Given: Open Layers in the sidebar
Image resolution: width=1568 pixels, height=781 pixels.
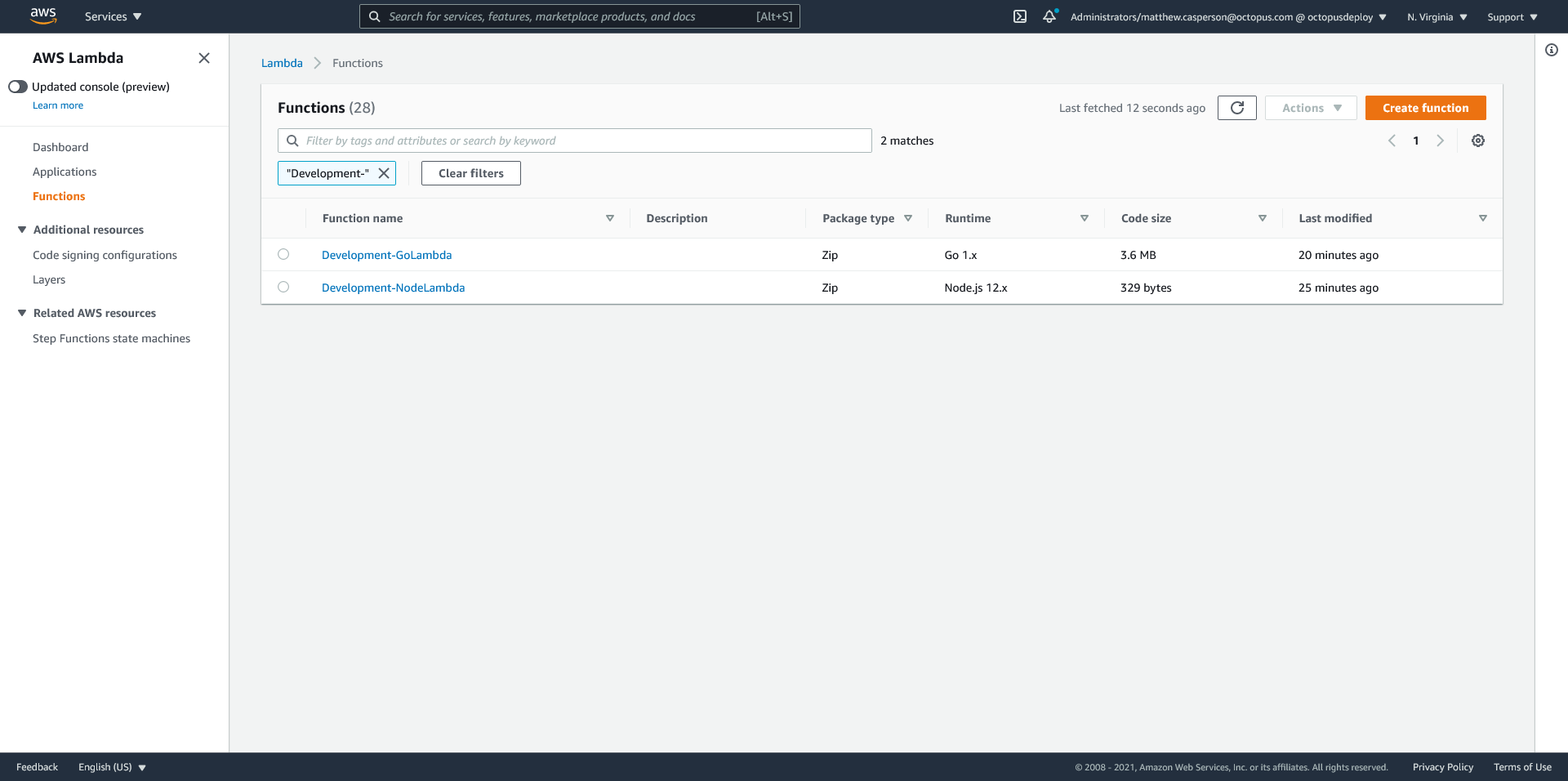Looking at the screenshot, I should click(49, 279).
